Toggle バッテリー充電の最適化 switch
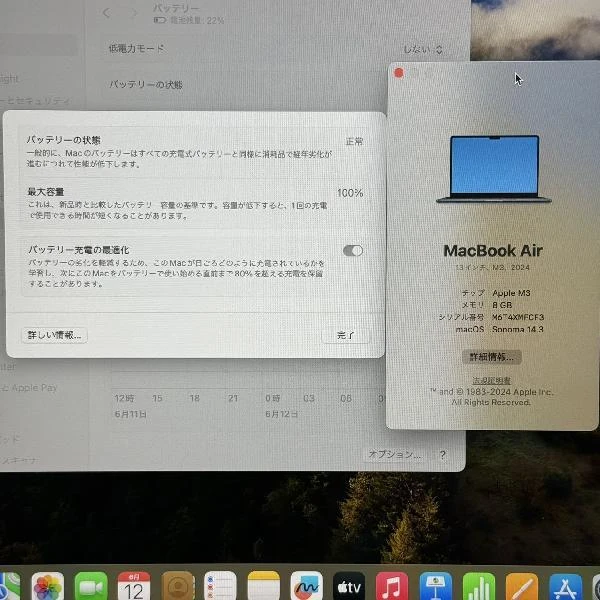The height and width of the screenshot is (600, 600). [x=353, y=251]
